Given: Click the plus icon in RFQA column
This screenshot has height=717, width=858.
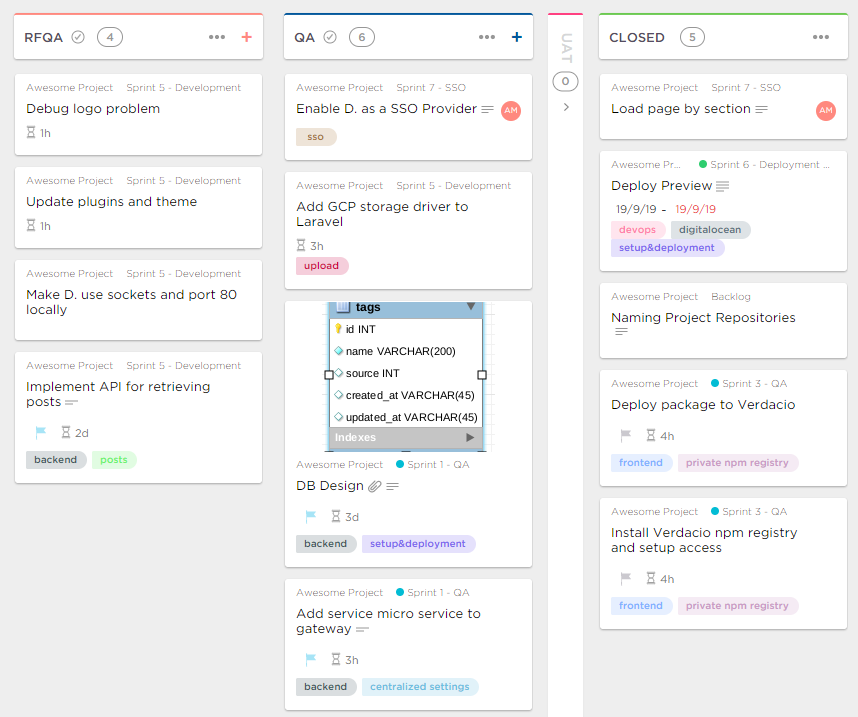Looking at the screenshot, I should click(247, 37).
